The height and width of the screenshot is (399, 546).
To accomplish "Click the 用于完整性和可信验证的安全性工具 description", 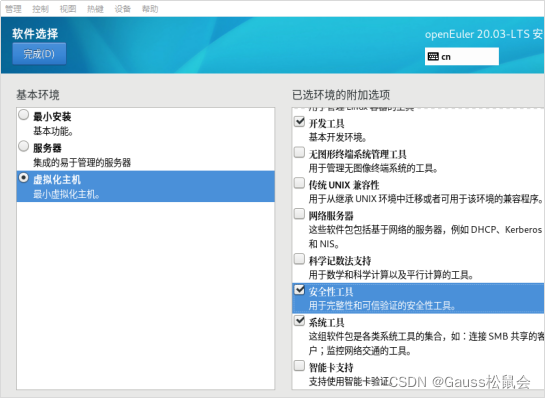I will pos(382,306).
